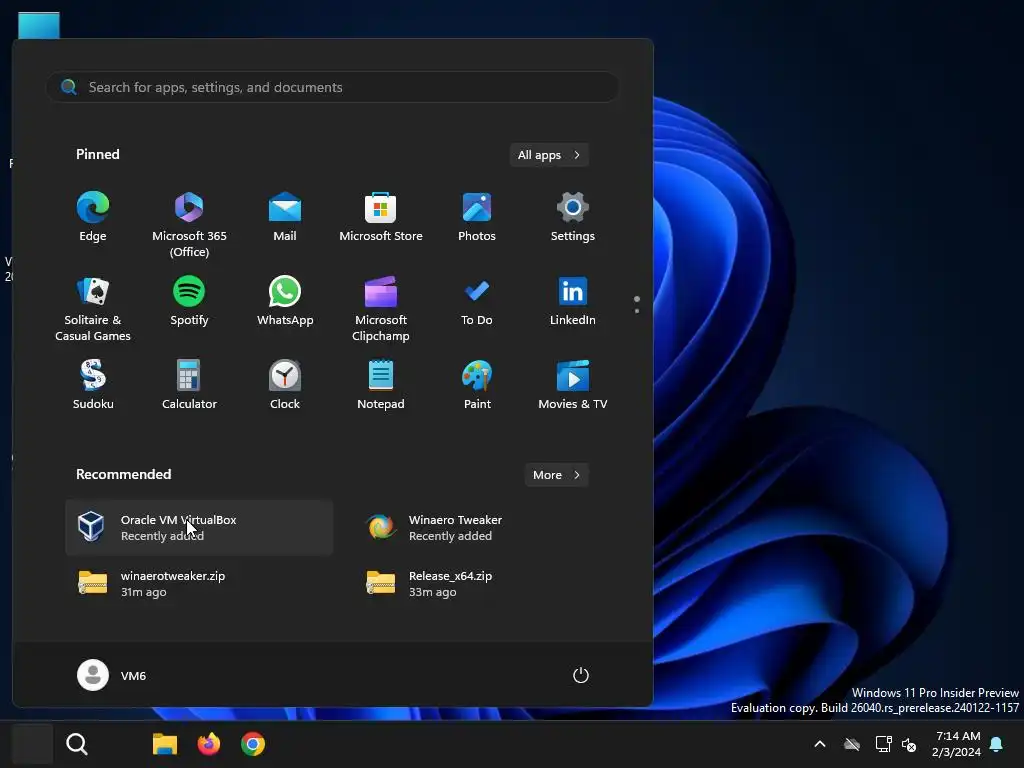
Task: Click the Start button on the taskbar
Action: tap(33, 744)
